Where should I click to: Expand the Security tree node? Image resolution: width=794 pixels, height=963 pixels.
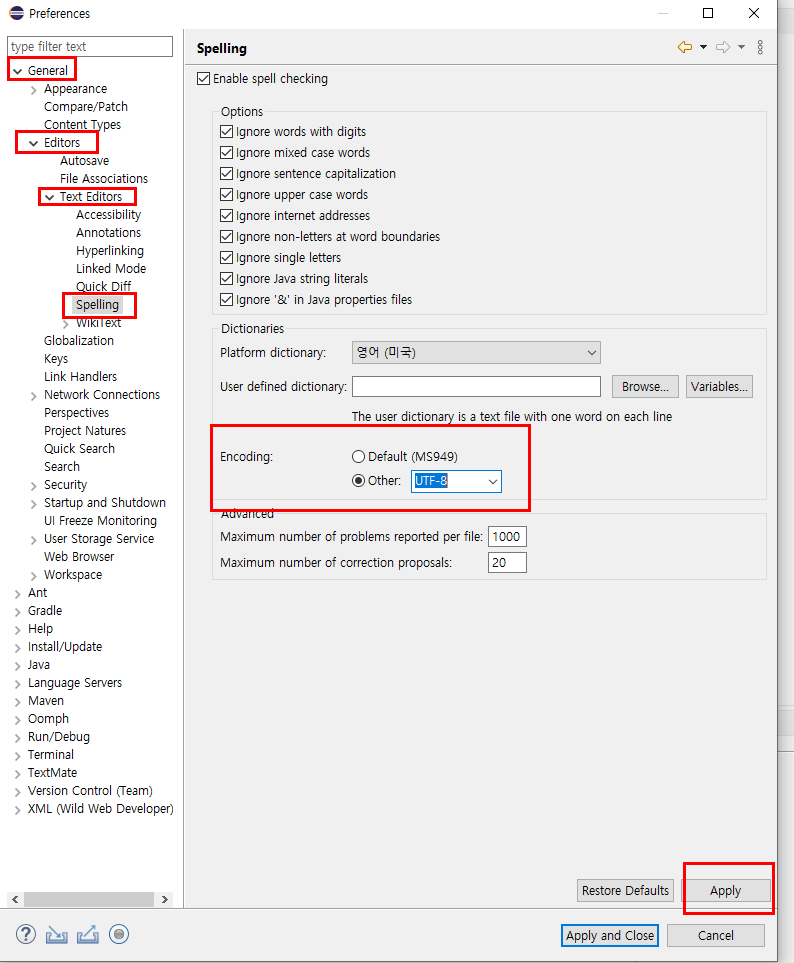coord(33,486)
